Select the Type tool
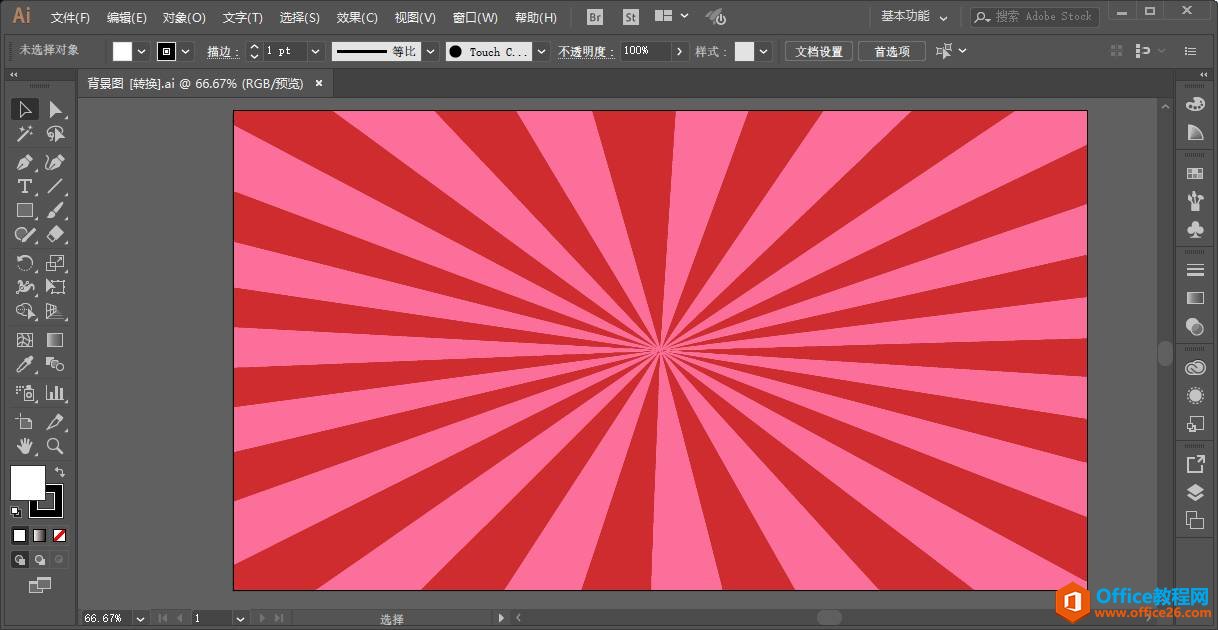Screen dimensions: 1218x630 tap(25, 186)
